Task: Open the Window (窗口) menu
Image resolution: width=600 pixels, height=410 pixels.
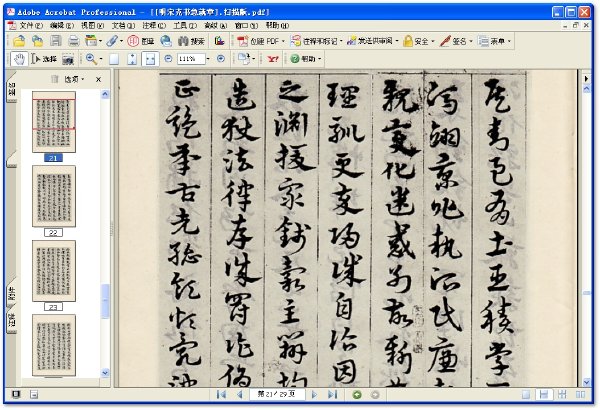Action: (246, 25)
